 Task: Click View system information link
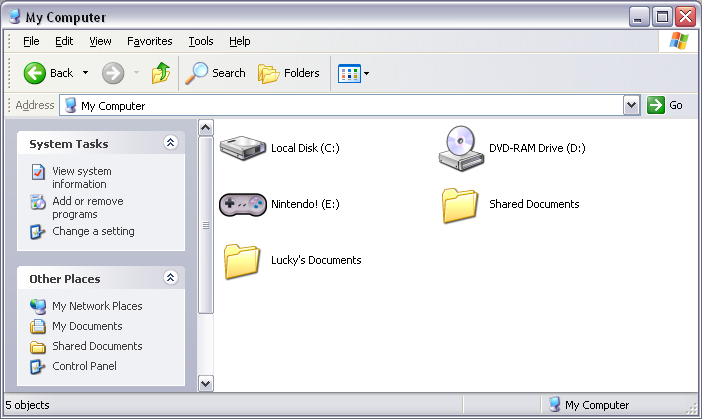(81, 178)
